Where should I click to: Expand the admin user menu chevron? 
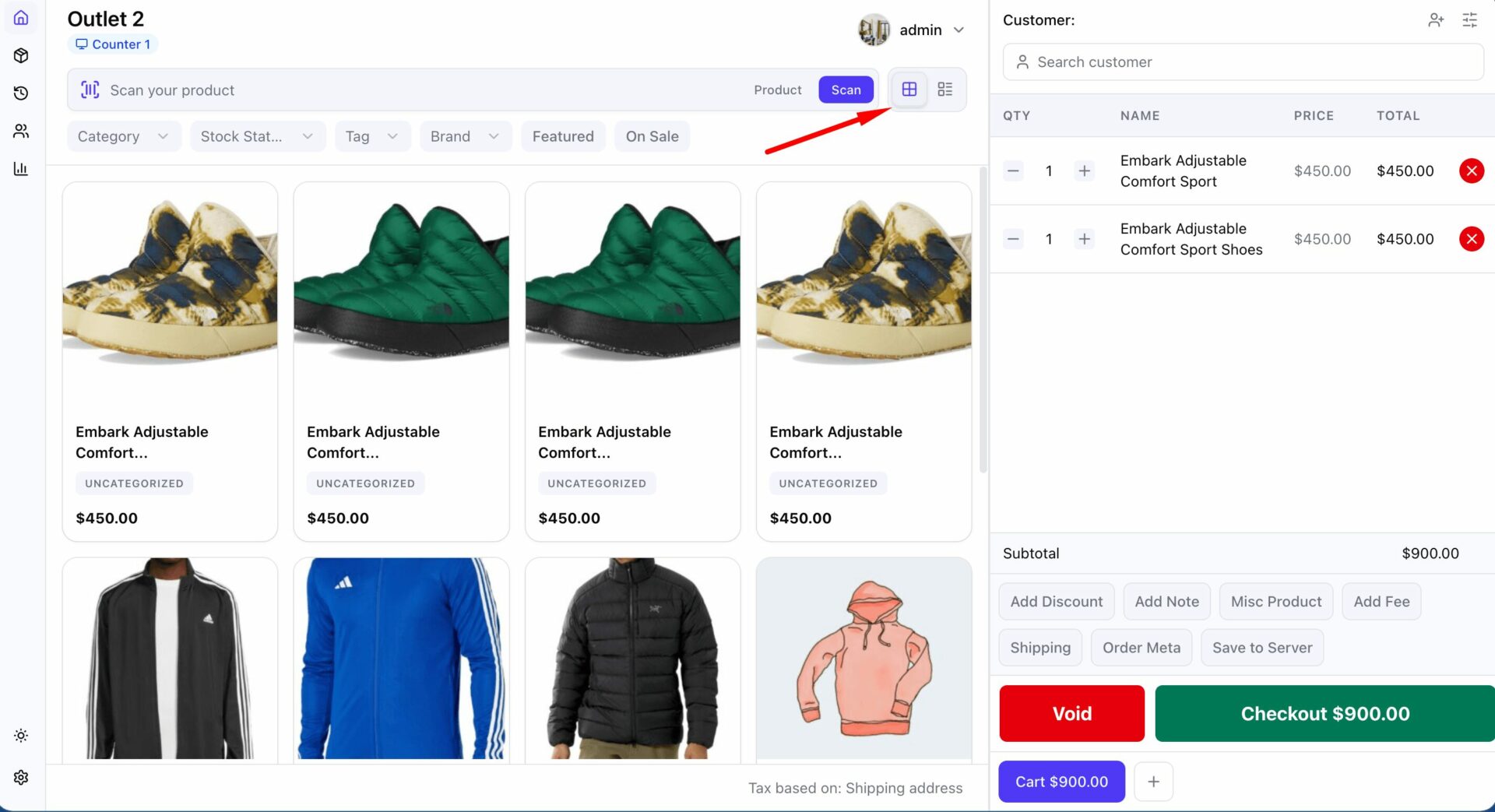click(x=959, y=30)
